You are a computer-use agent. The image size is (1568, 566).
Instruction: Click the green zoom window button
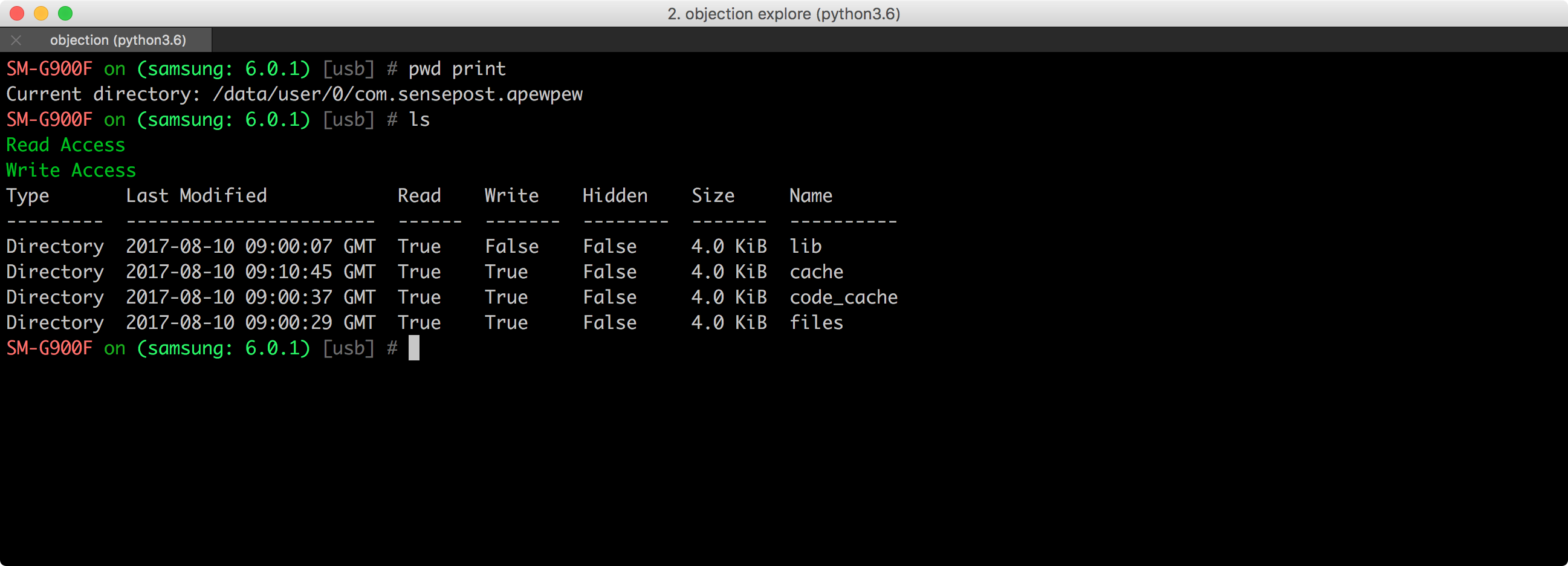[x=65, y=13]
